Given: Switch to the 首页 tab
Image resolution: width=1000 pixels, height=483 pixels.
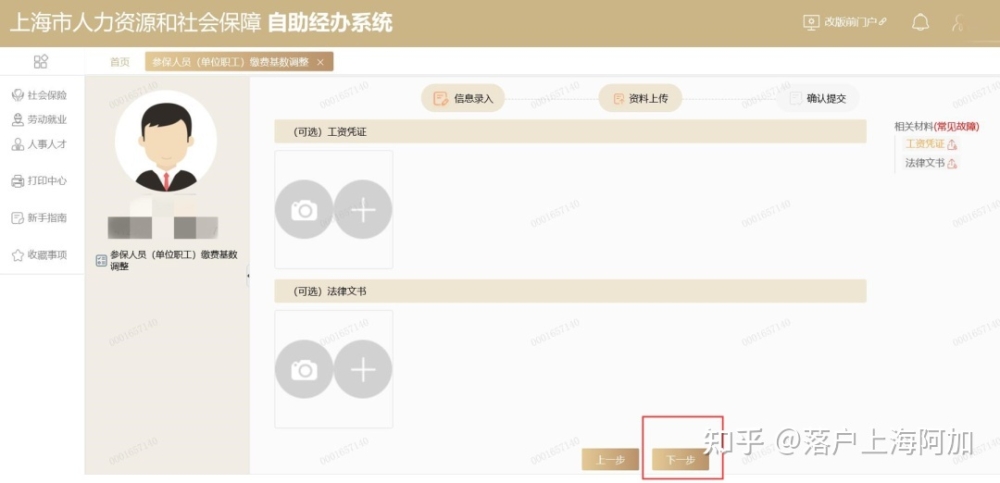Looking at the screenshot, I should coord(120,62).
